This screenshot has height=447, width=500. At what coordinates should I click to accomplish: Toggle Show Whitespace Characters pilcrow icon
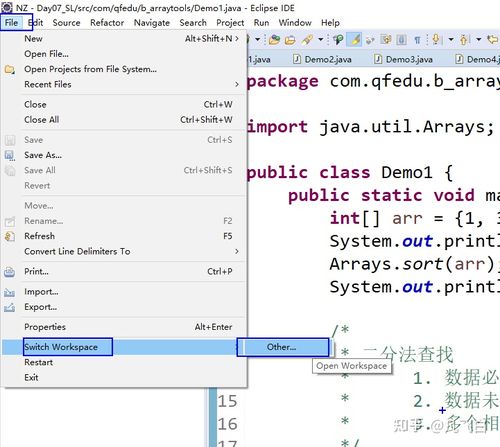click(417, 40)
